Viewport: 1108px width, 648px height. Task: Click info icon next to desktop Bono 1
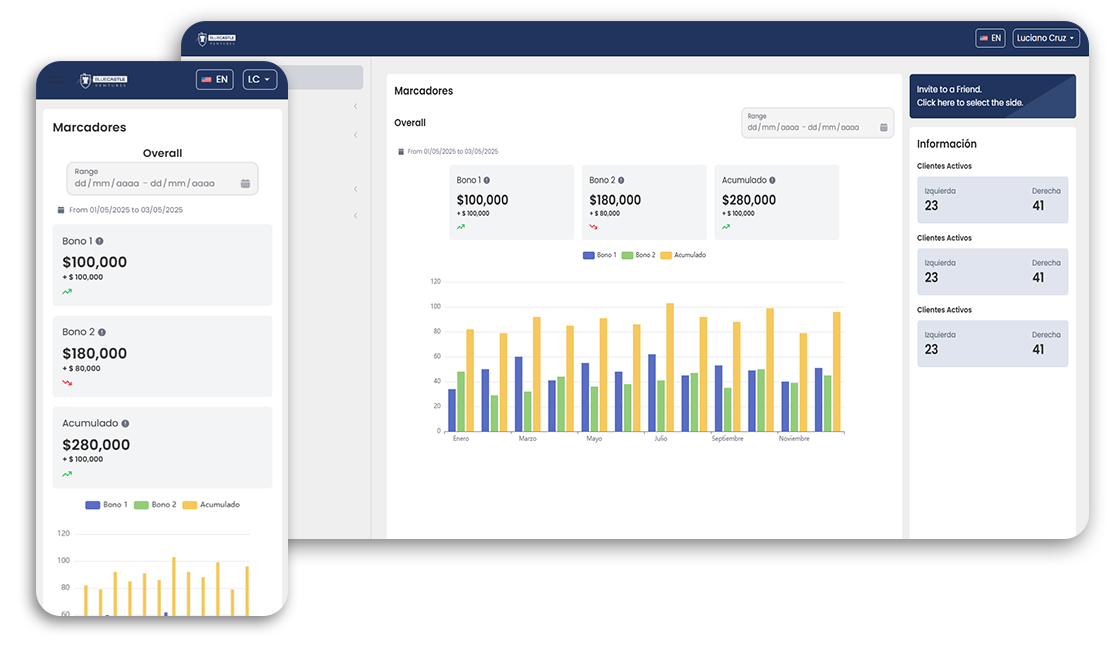coord(487,180)
